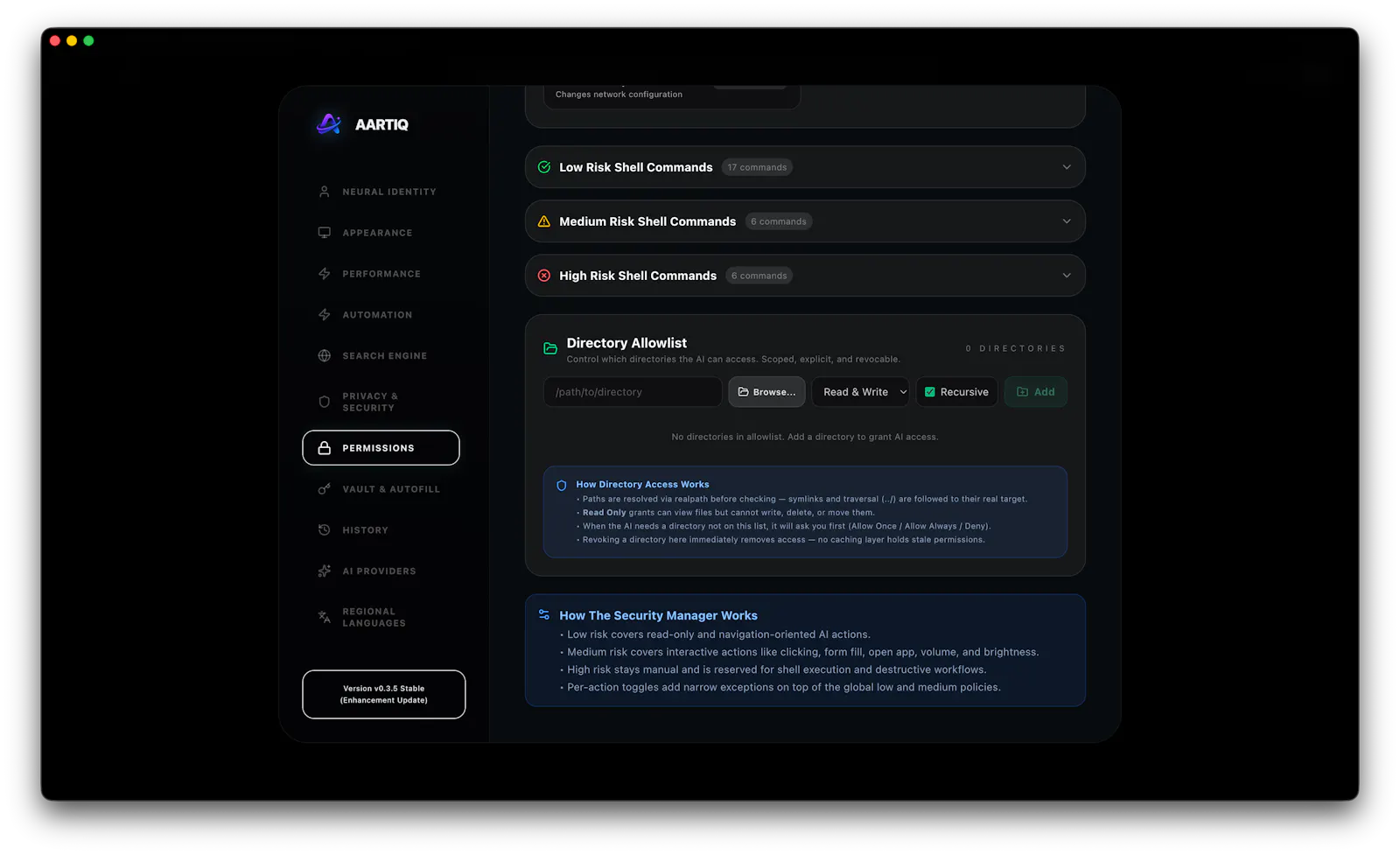Click the Privacy & Security shield icon
The image size is (1400, 855).
pyautogui.click(x=325, y=402)
